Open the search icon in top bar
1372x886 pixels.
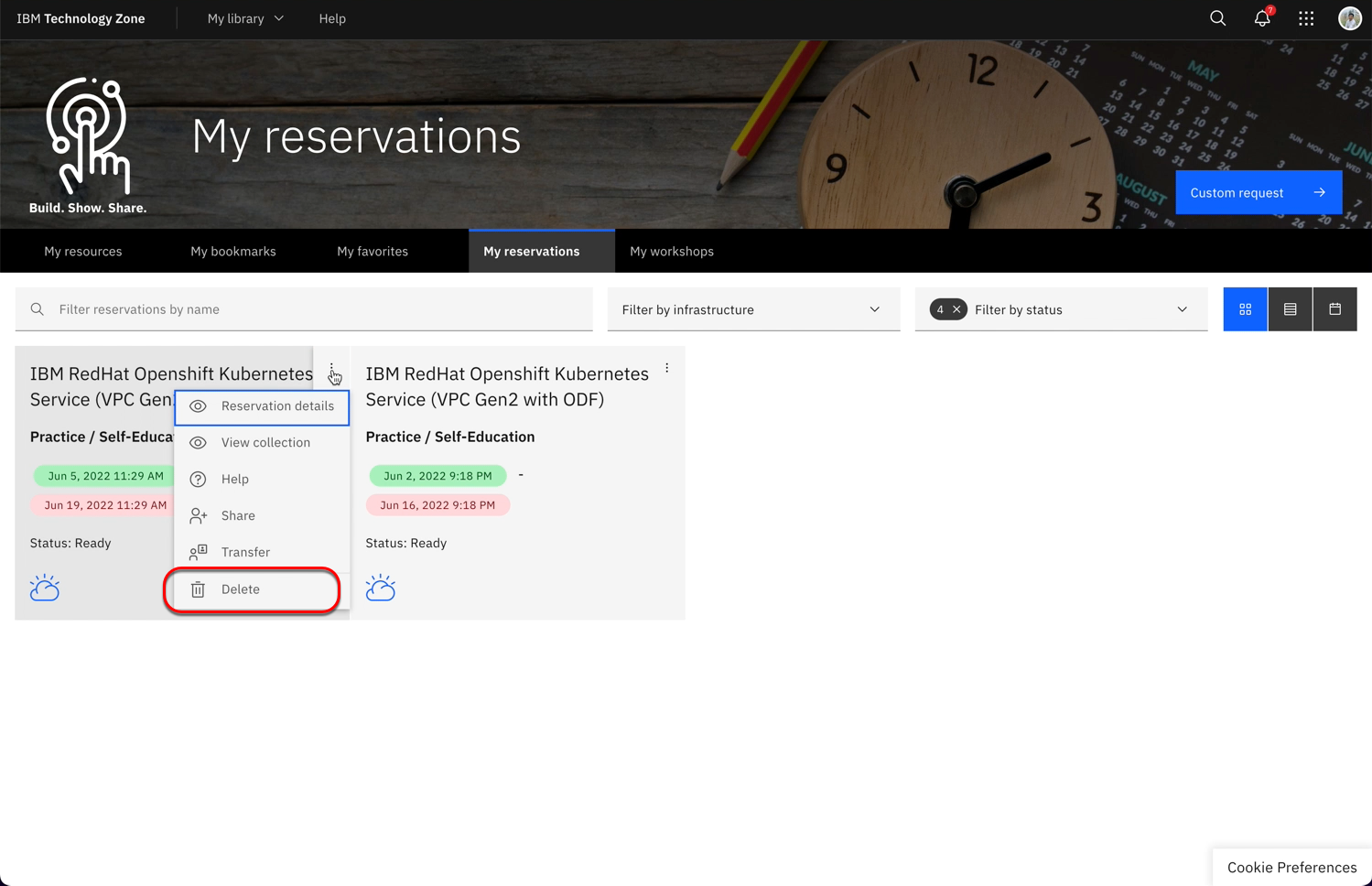[1217, 18]
